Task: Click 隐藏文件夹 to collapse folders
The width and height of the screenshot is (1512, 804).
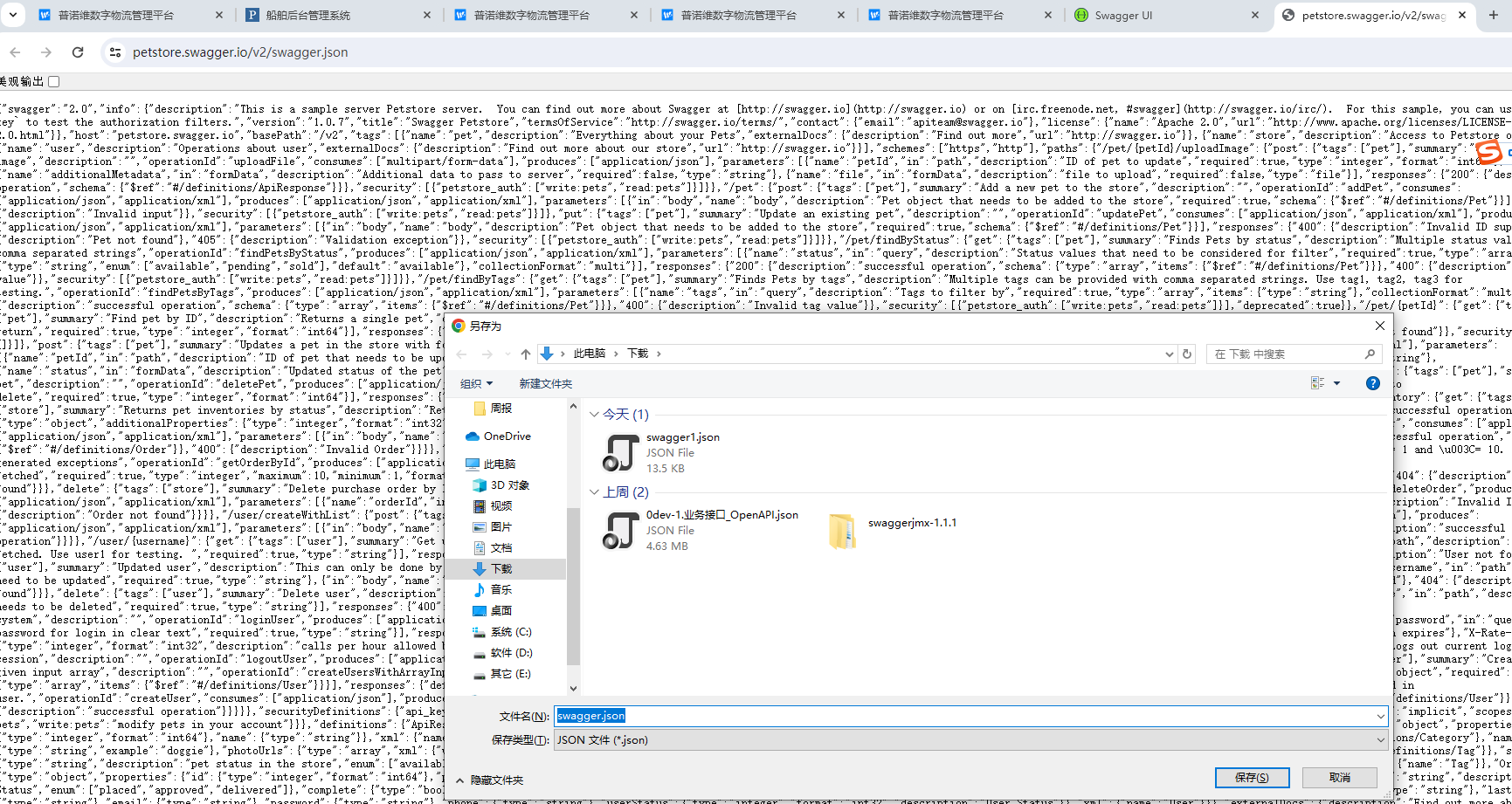Action: [489, 780]
